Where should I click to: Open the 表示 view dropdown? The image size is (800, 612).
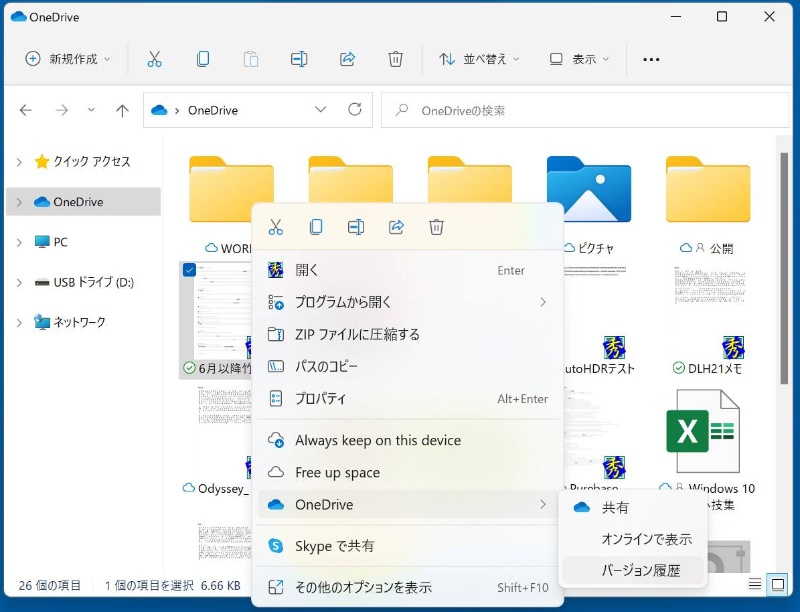(x=579, y=59)
